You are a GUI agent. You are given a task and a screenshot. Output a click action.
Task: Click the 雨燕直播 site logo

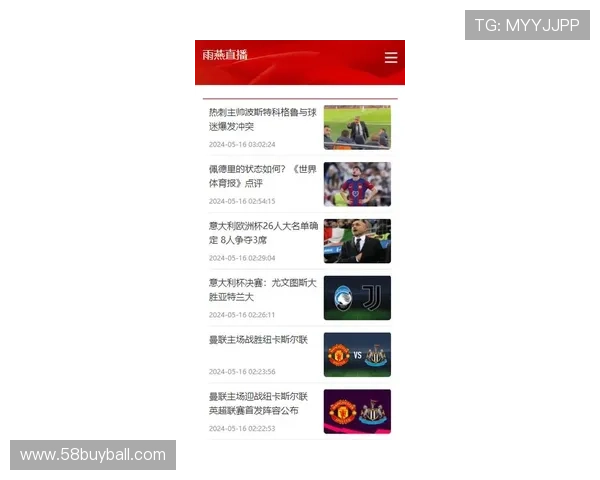[225, 55]
